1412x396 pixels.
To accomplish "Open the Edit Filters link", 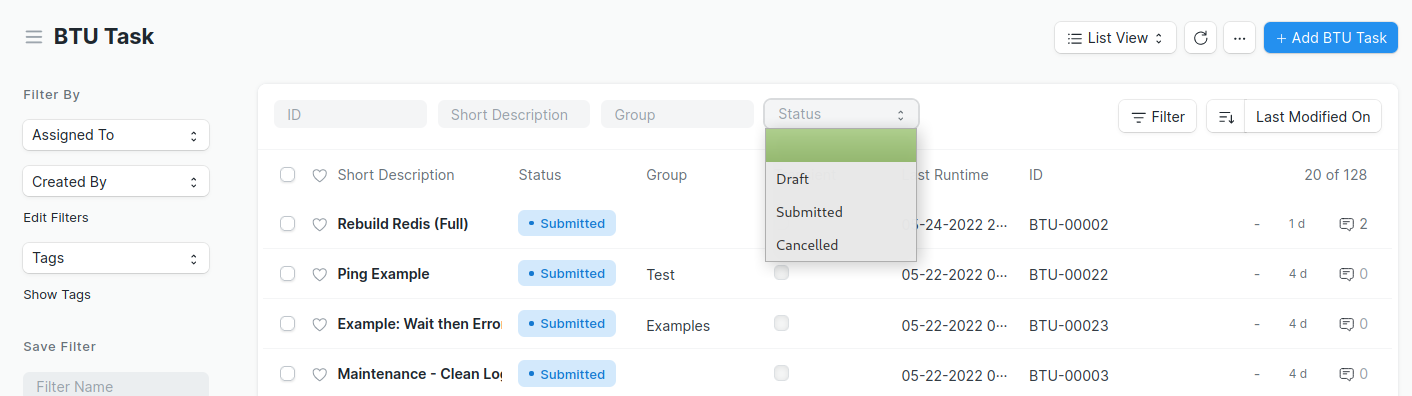I will point(56,218).
